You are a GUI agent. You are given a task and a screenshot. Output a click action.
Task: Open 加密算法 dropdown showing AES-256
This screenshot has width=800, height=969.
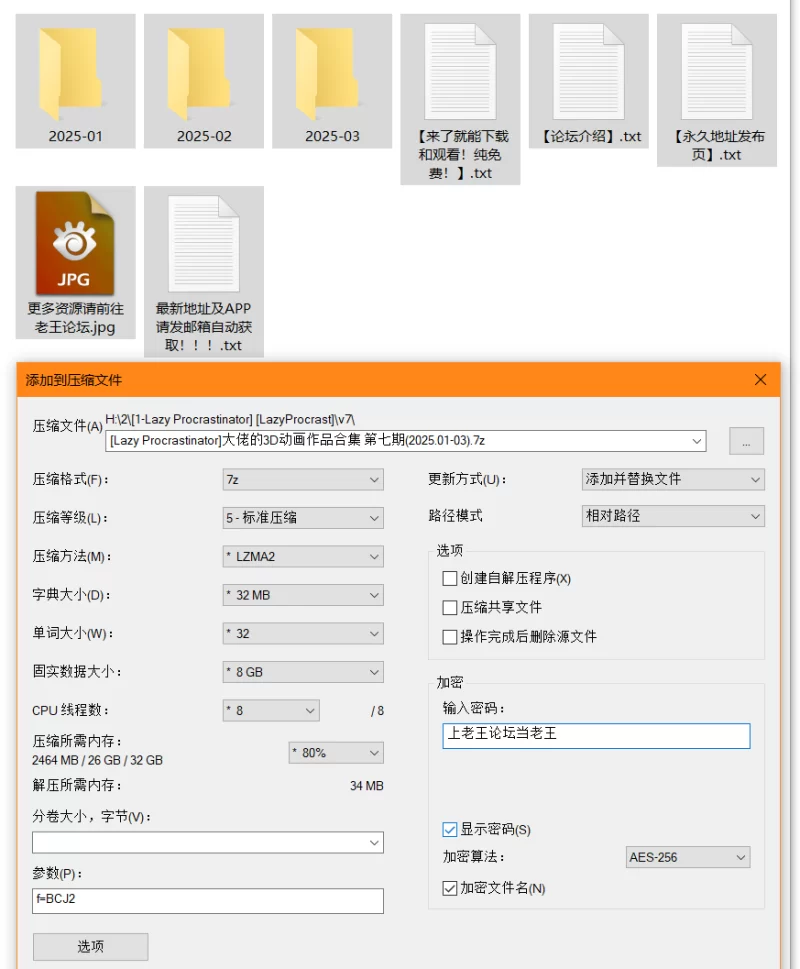click(x=688, y=857)
